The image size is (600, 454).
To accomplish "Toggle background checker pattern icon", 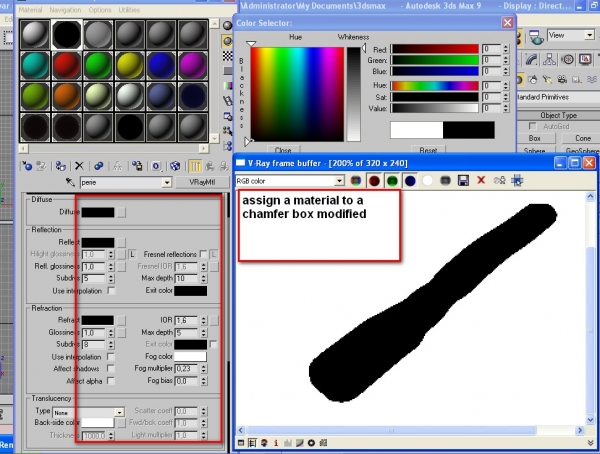I will coord(228,56).
